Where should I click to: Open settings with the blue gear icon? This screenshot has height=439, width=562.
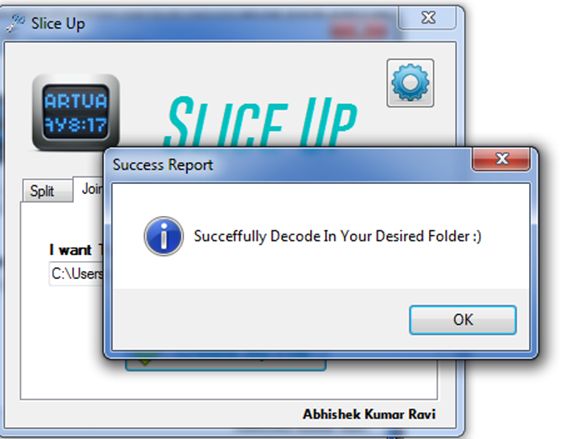(x=410, y=83)
